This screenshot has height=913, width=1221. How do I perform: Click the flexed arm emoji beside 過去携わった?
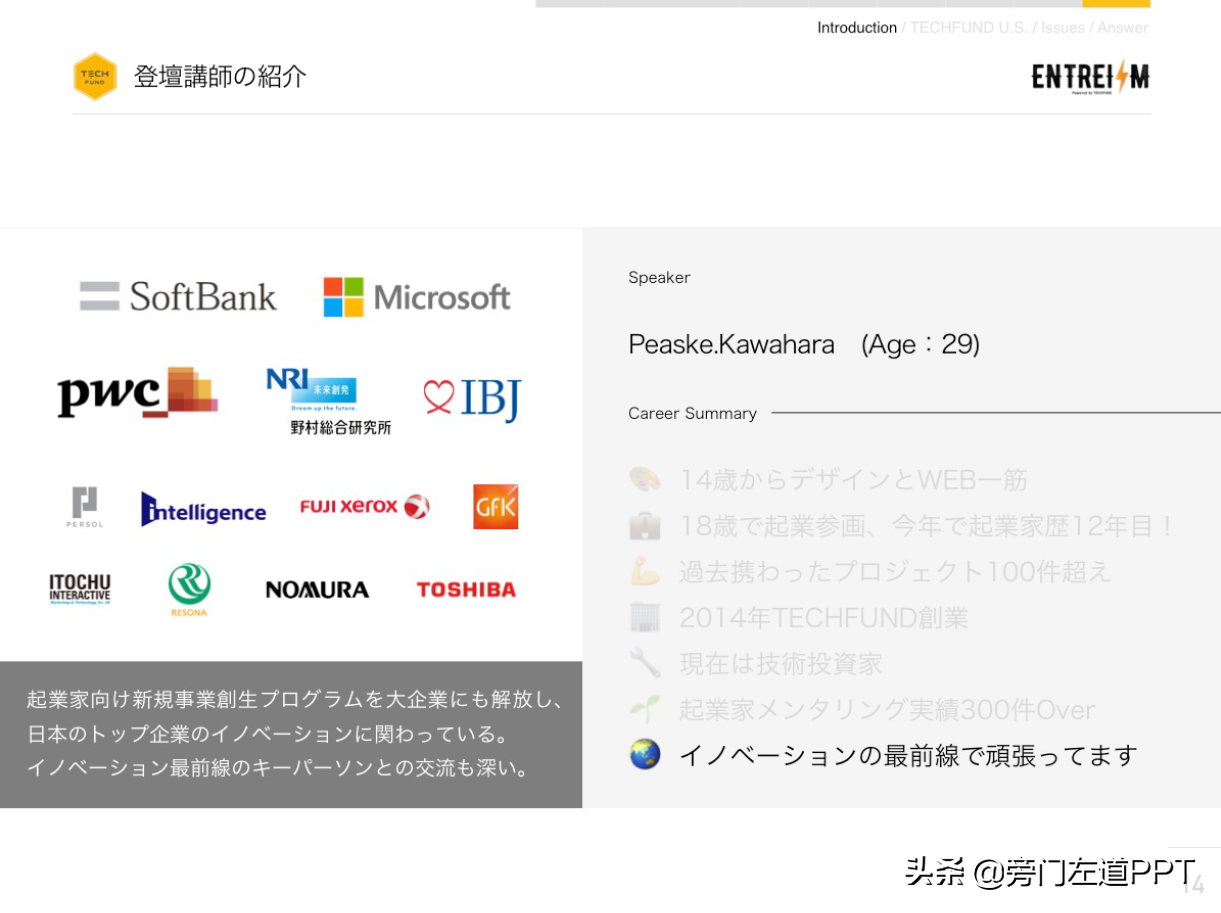point(645,572)
